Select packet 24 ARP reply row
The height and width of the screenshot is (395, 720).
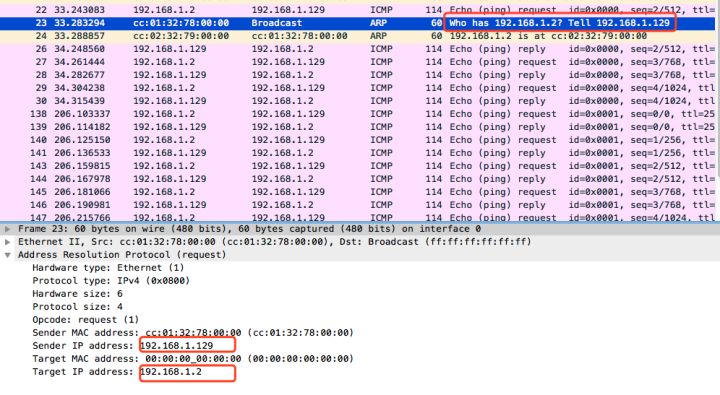358,36
